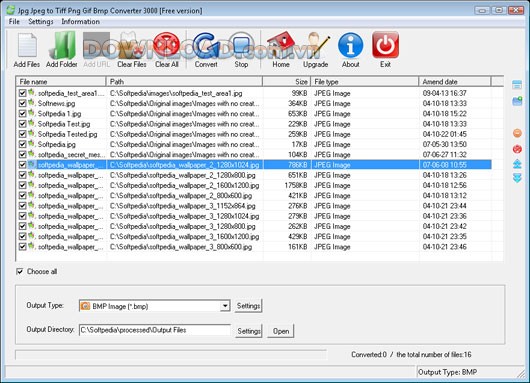
Task: Open the Output Type dropdown arrow
Action: tap(225, 306)
